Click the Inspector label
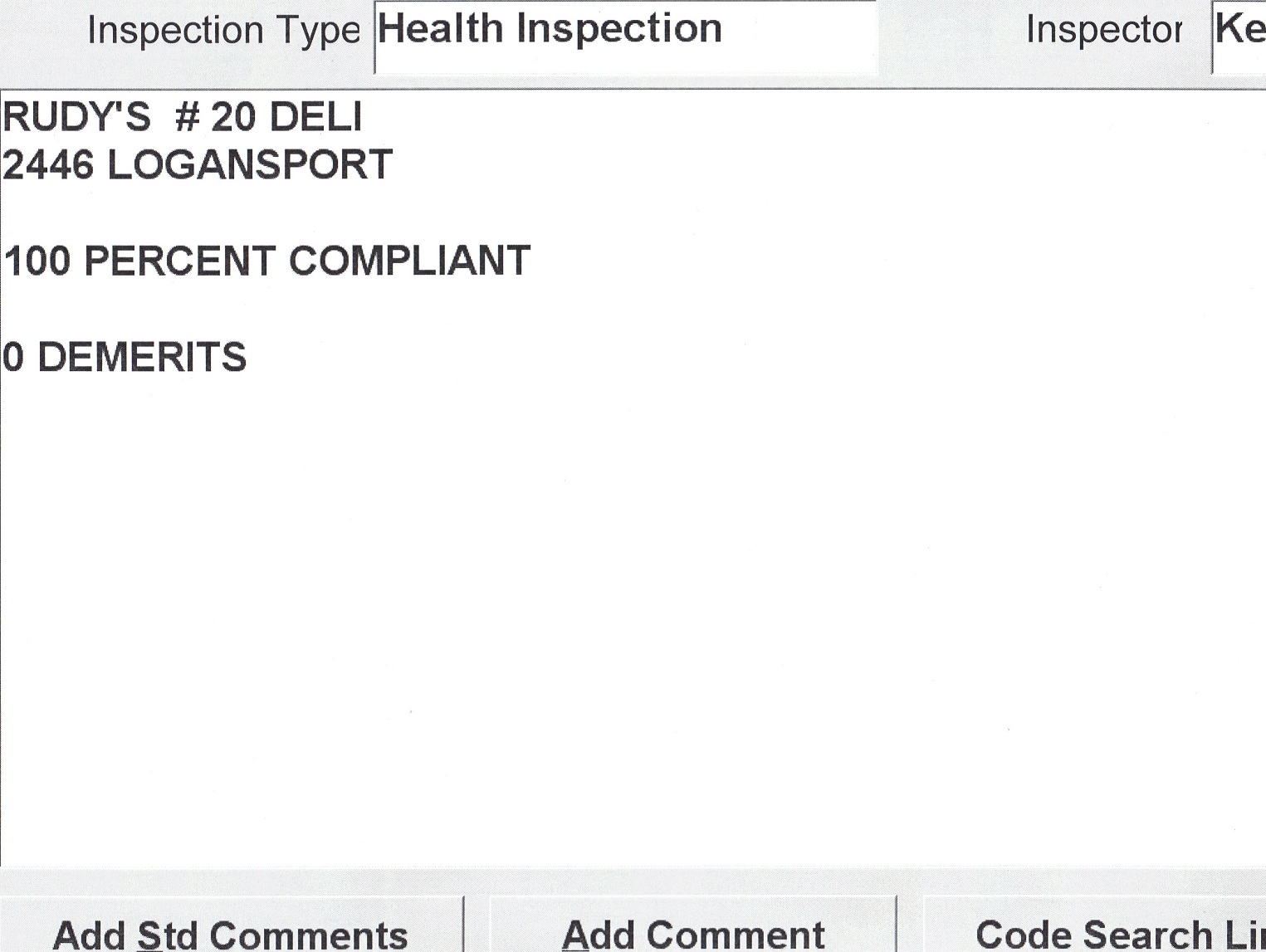Viewport: 1266px width, 952px height. (x=1103, y=31)
